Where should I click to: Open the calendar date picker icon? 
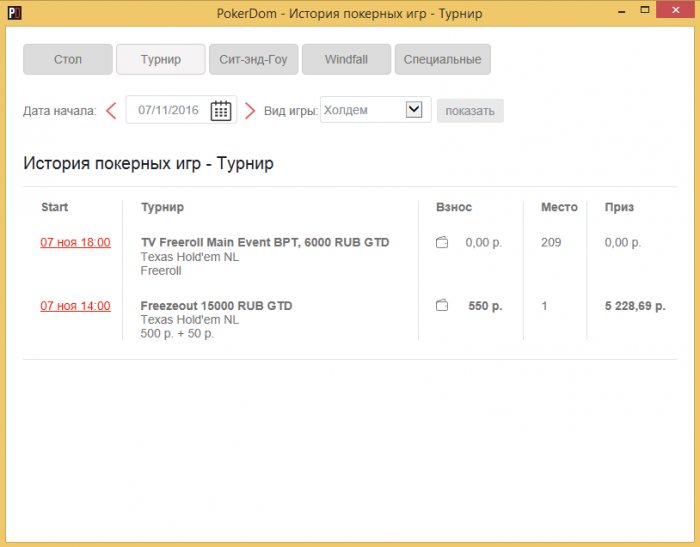point(221,111)
